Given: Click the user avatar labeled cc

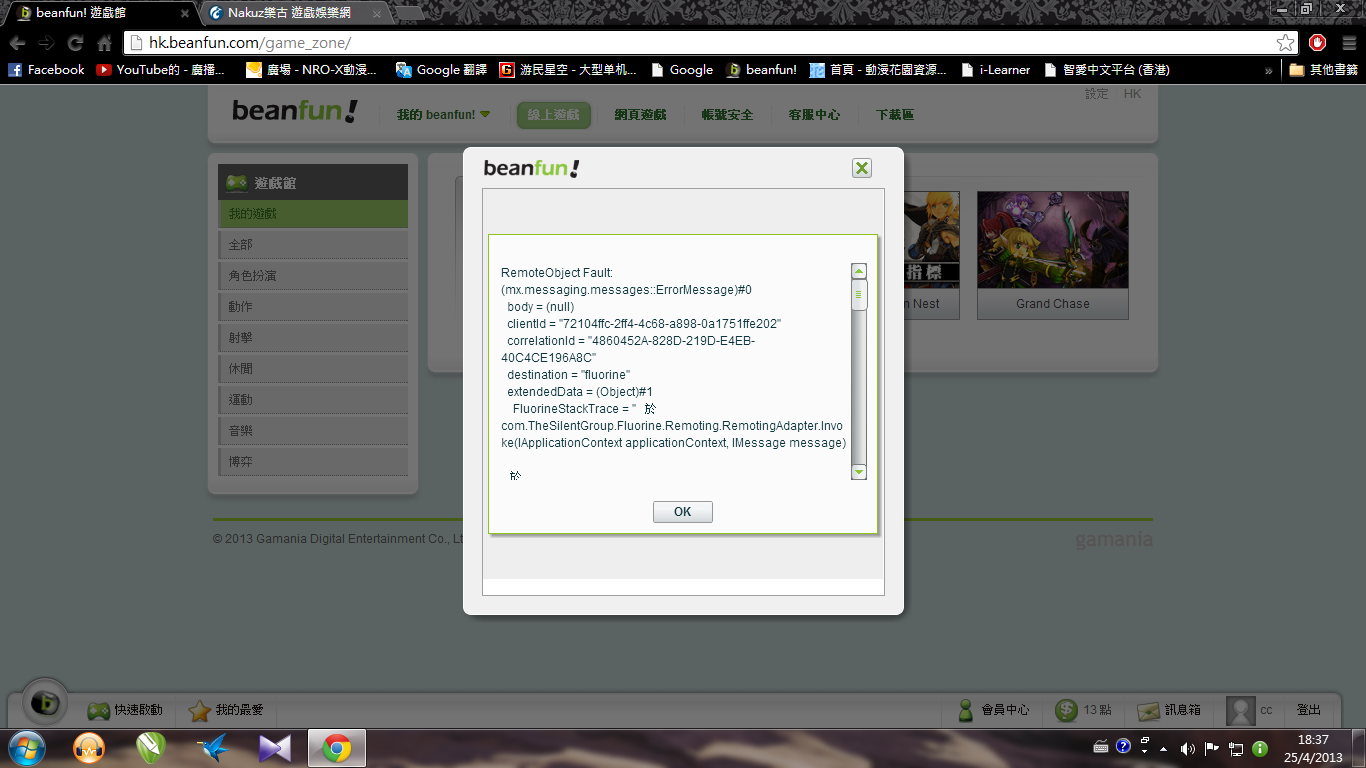Looking at the screenshot, I should point(1241,710).
